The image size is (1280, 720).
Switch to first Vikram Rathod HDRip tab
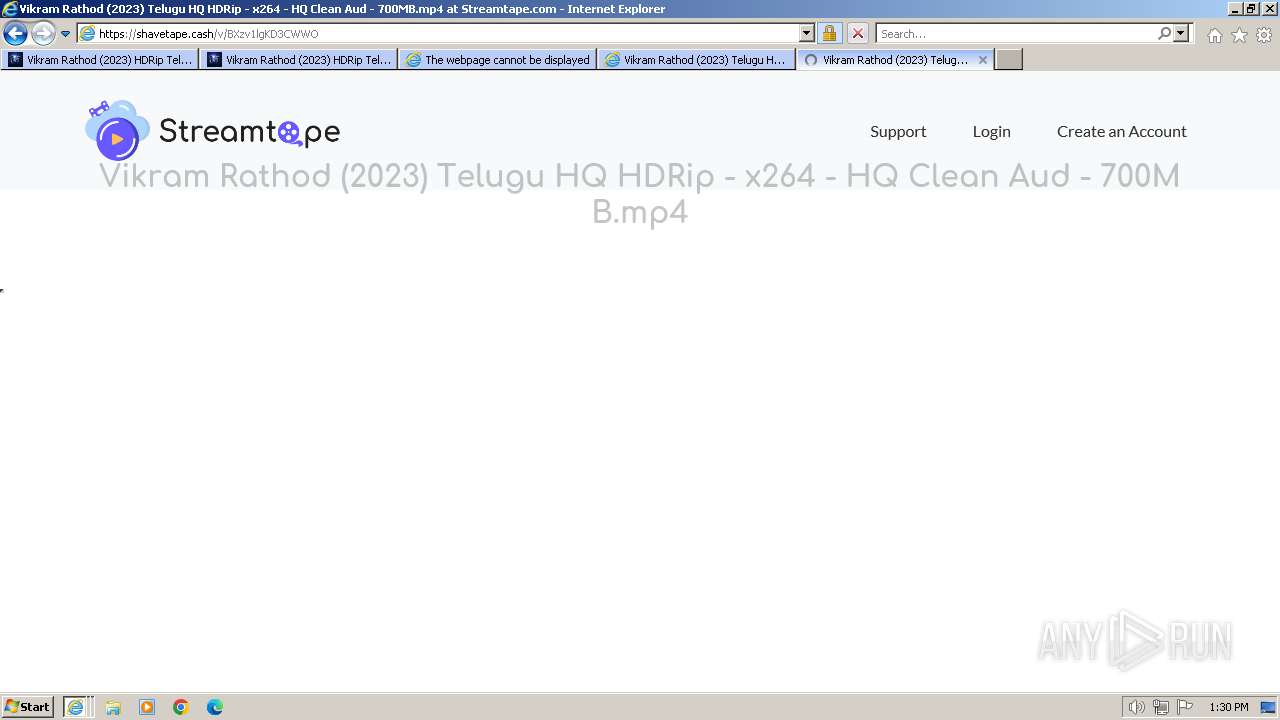(100, 60)
